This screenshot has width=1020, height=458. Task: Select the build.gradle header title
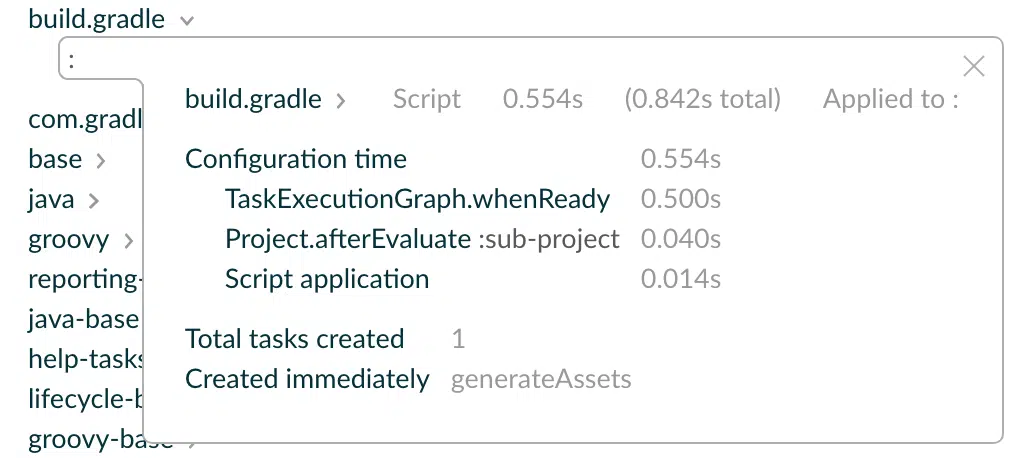coord(97,19)
